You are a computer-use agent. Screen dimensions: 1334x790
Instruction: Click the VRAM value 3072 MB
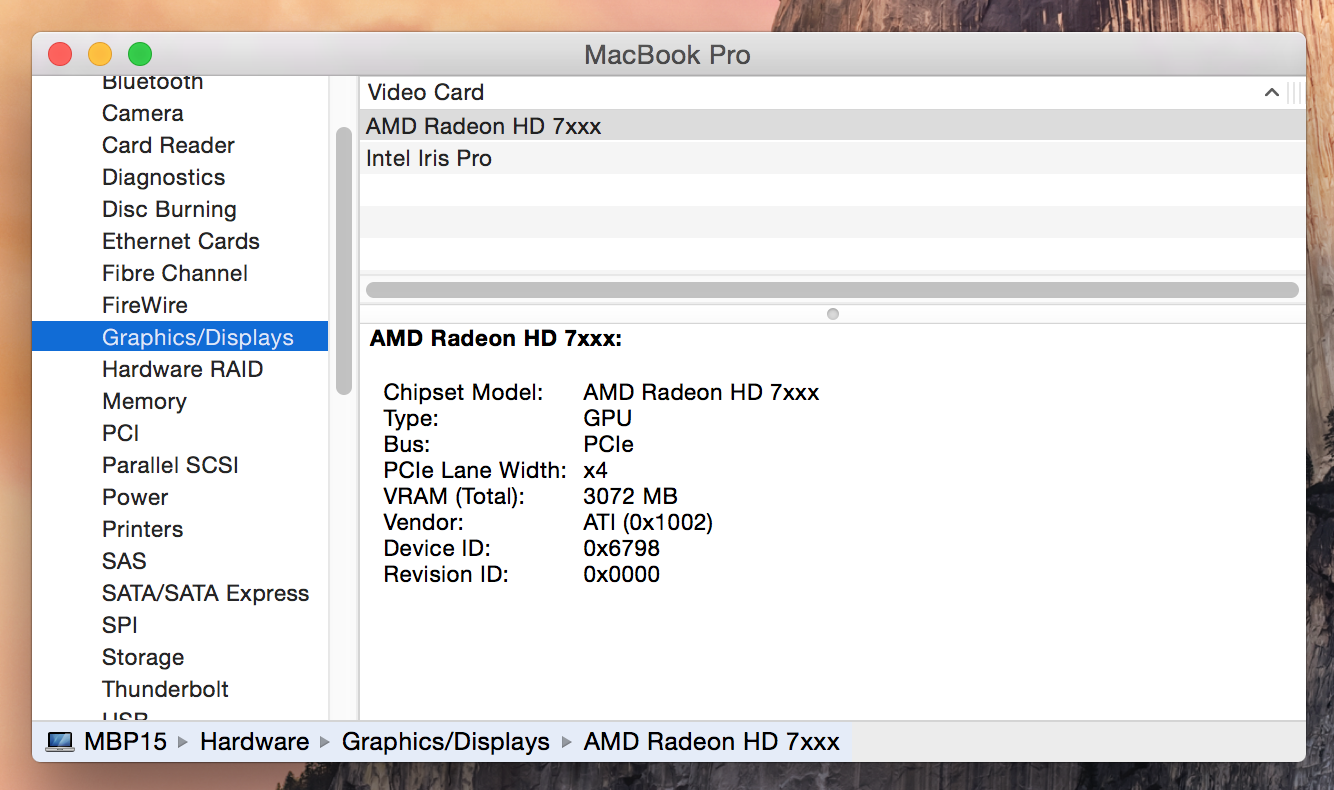pyautogui.click(x=630, y=496)
